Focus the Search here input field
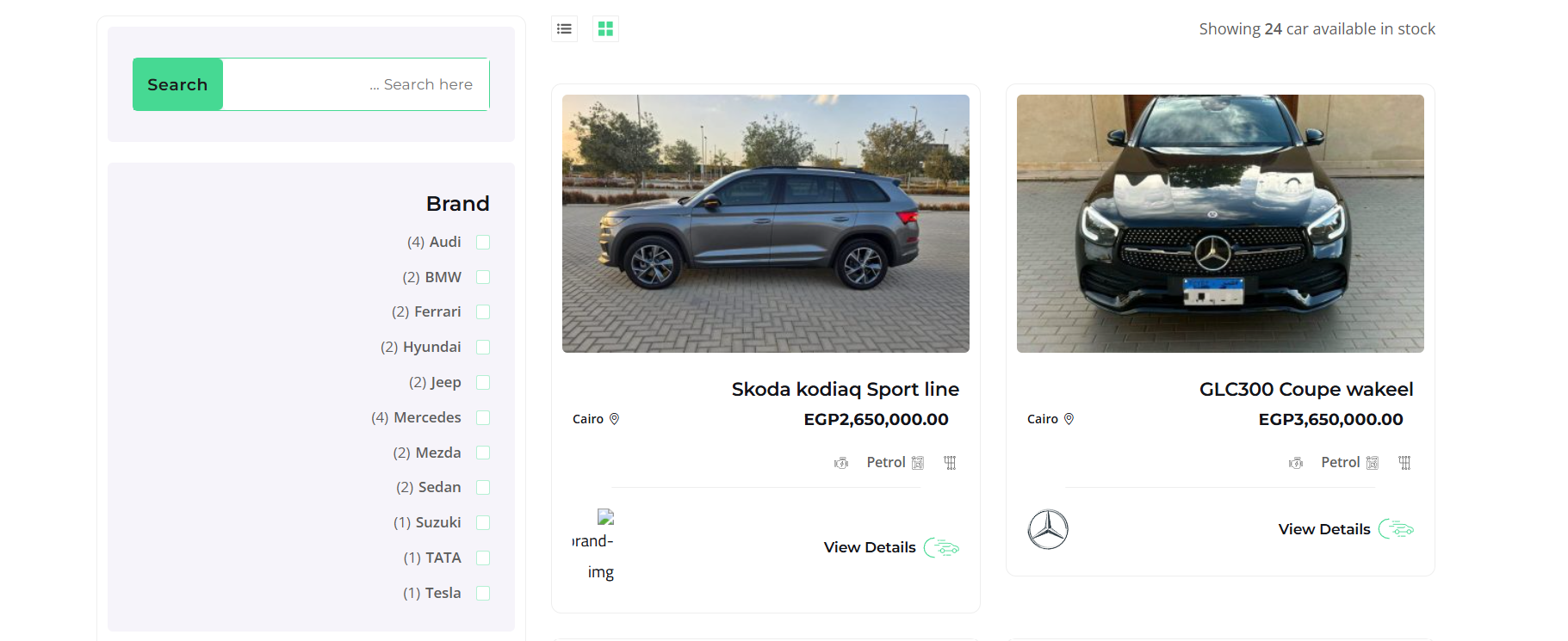The width and height of the screenshot is (1568, 641). tap(356, 84)
